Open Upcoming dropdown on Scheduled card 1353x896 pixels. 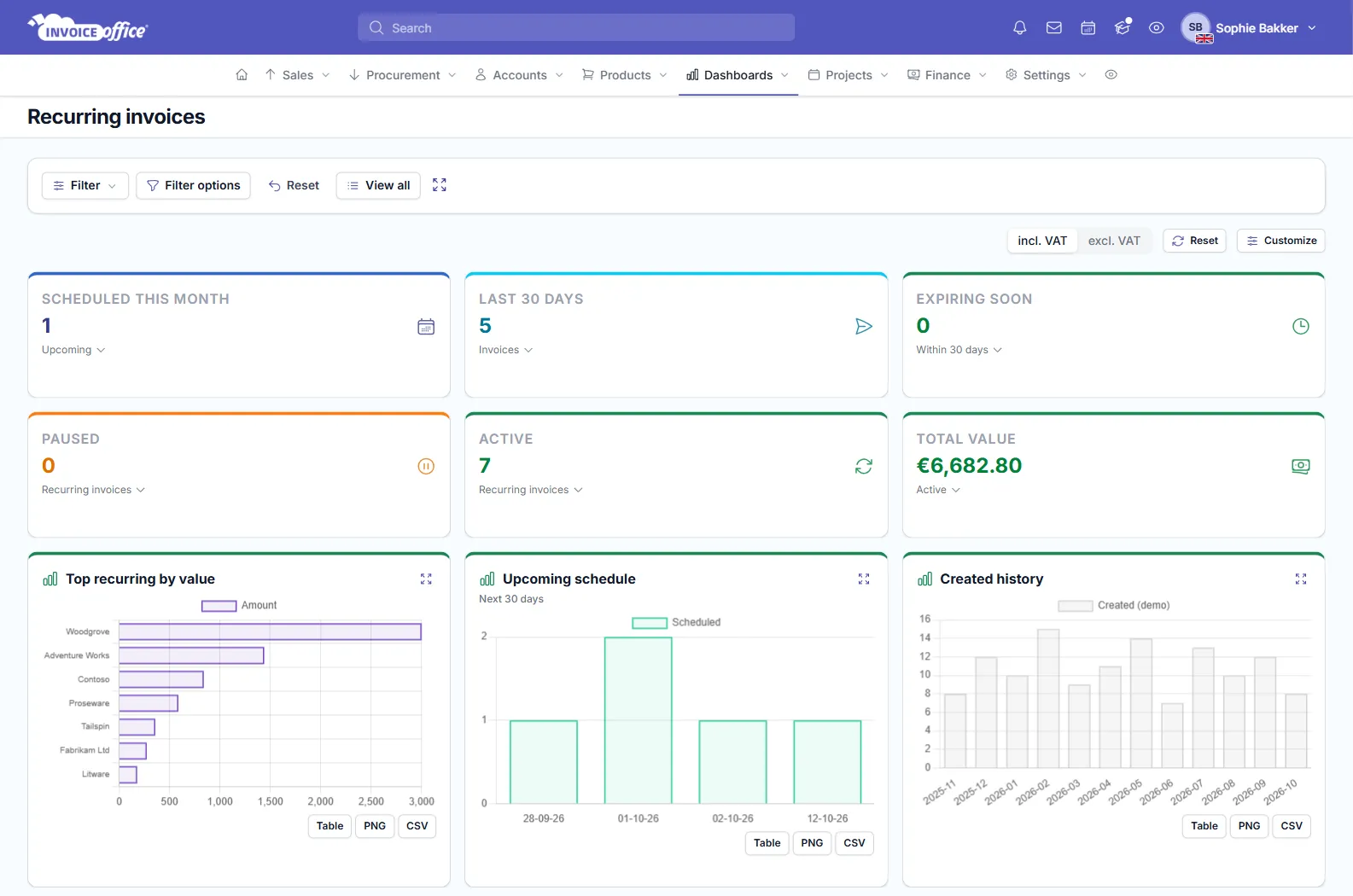tap(73, 350)
